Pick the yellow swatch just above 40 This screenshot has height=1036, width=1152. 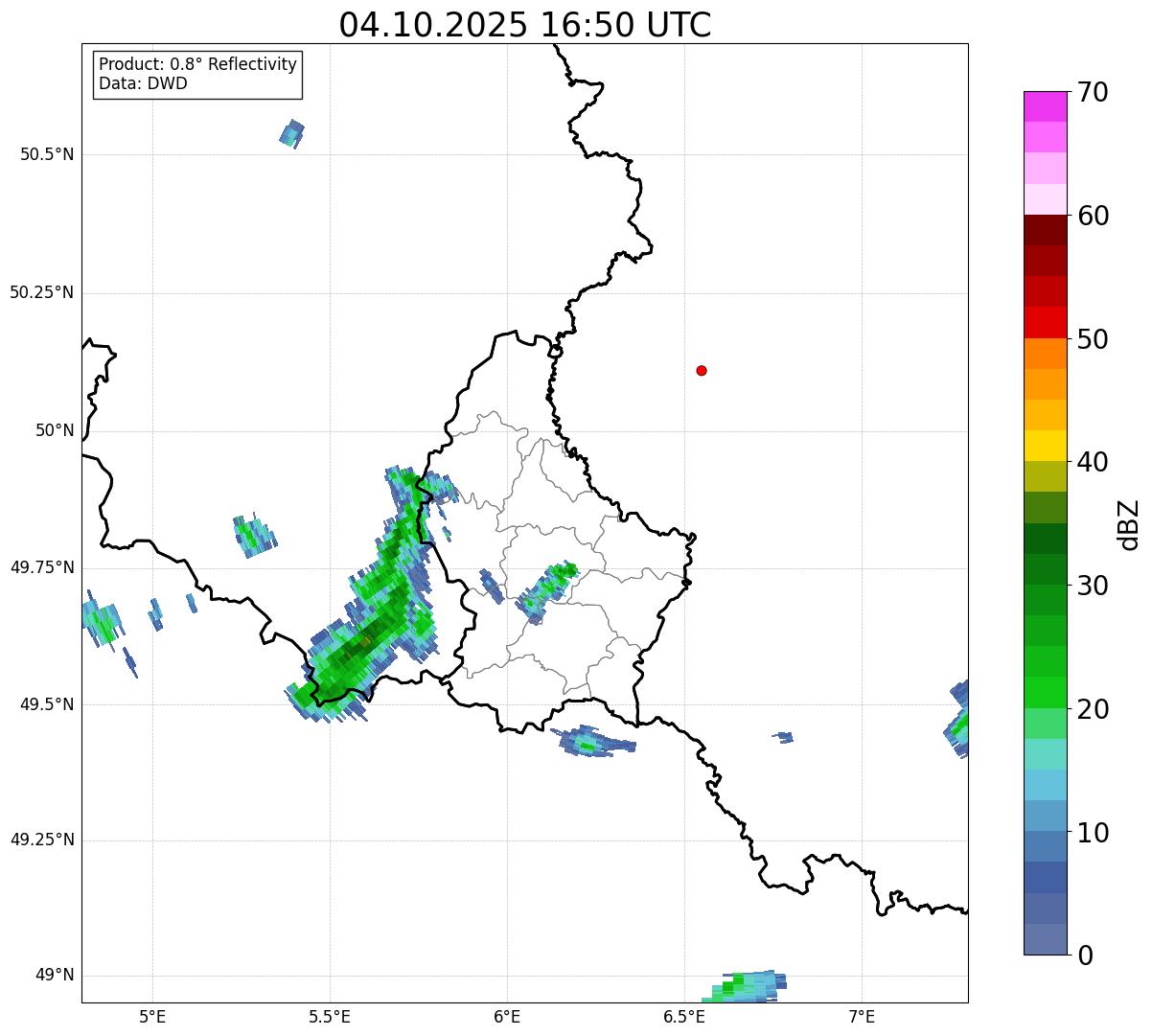point(1045,446)
